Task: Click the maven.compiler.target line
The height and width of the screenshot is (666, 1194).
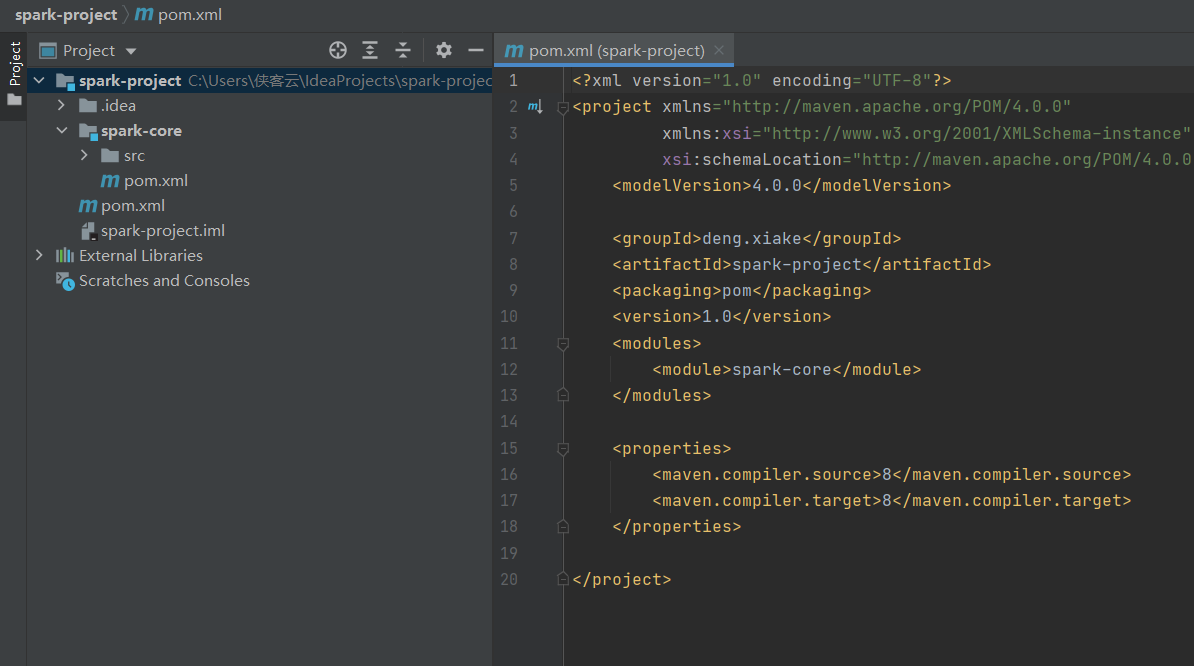Action: tap(891, 500)
